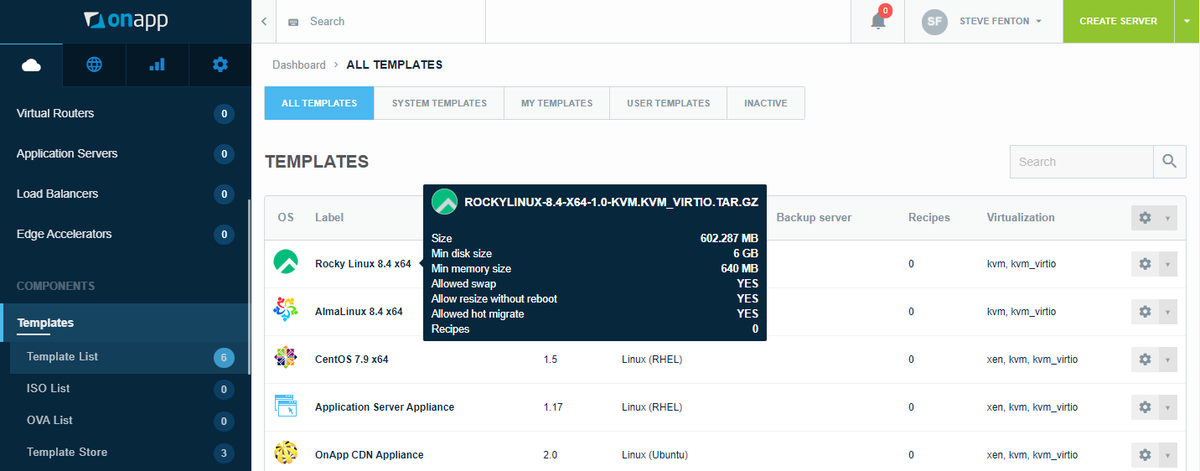The image size is (1200, 471).
Task: Switch to User Templates tab
Action: tap(668, 103)
